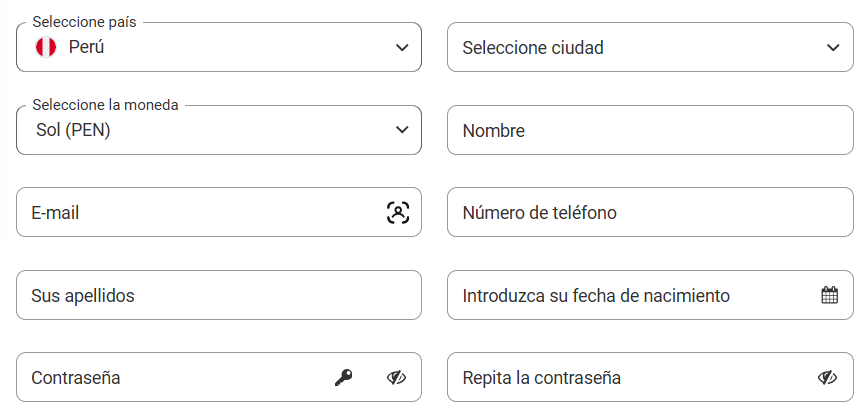
Task: Click the Repita la contraseña text field
Action: [x=650, y=377]
